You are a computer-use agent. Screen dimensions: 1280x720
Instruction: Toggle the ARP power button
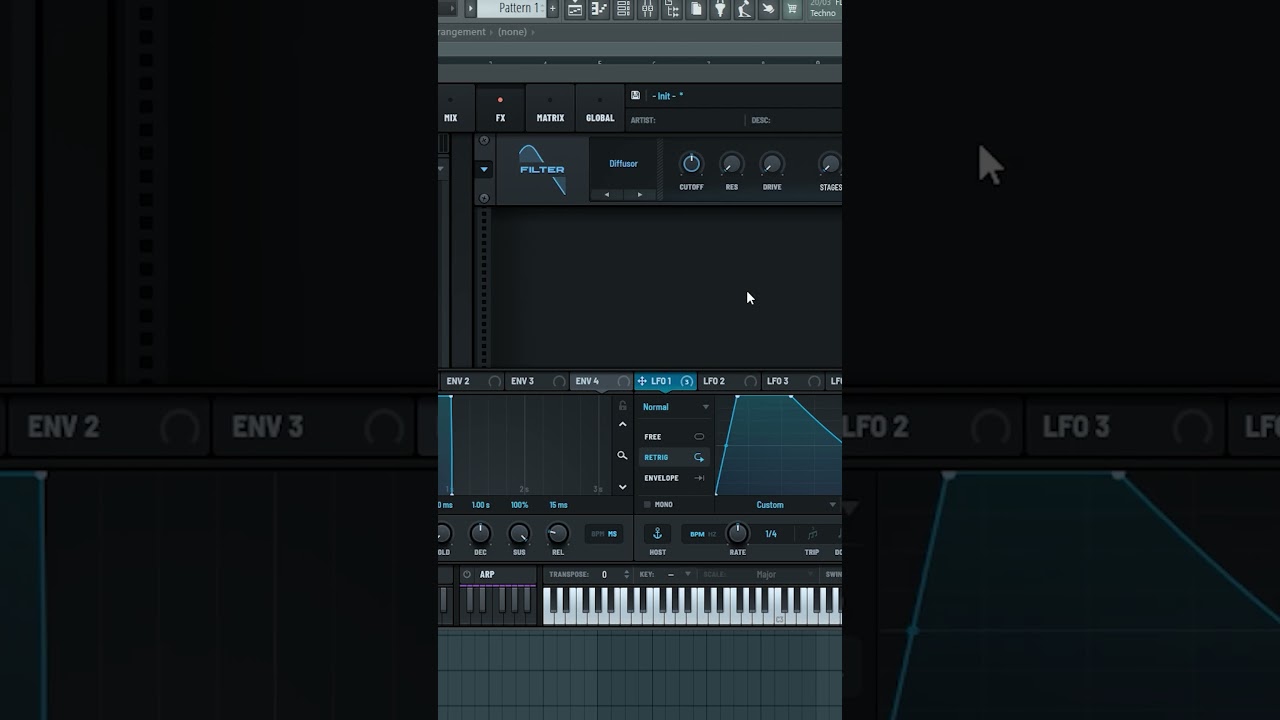click(467, 574)
